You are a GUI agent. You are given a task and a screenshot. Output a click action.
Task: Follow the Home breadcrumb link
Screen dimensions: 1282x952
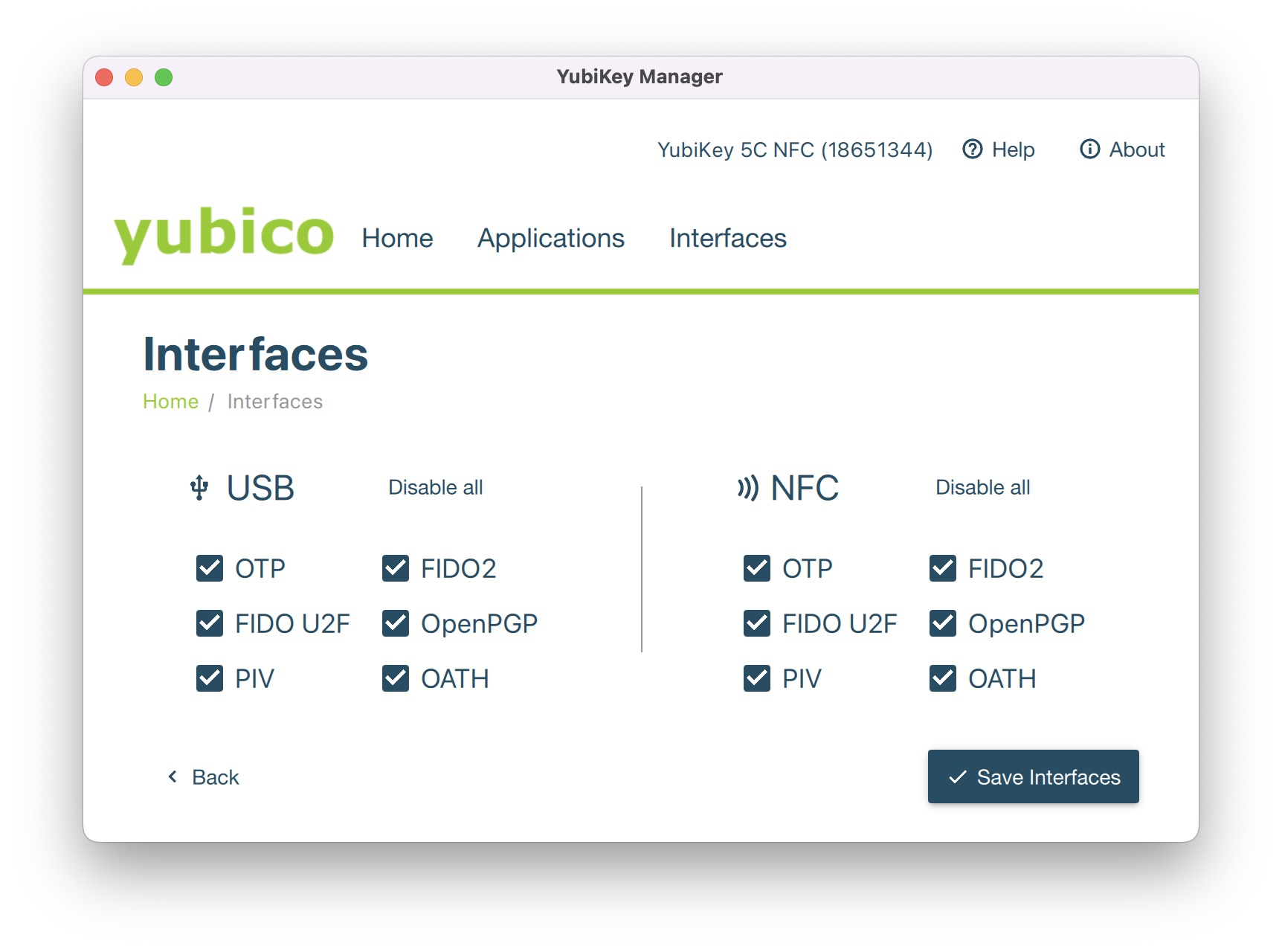tap(170, 402)
